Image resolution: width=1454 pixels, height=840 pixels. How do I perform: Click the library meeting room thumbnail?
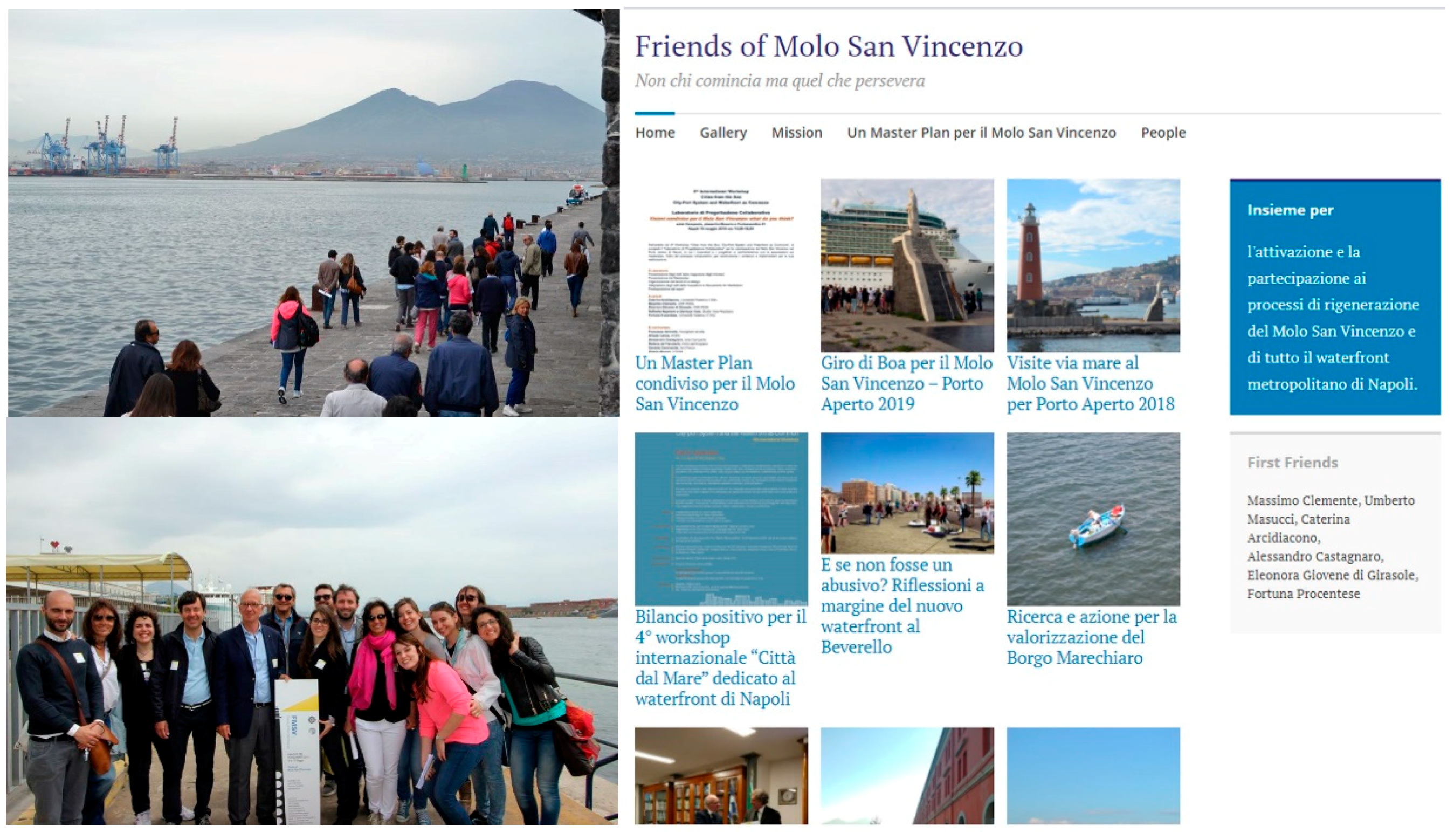pos(721,775)
